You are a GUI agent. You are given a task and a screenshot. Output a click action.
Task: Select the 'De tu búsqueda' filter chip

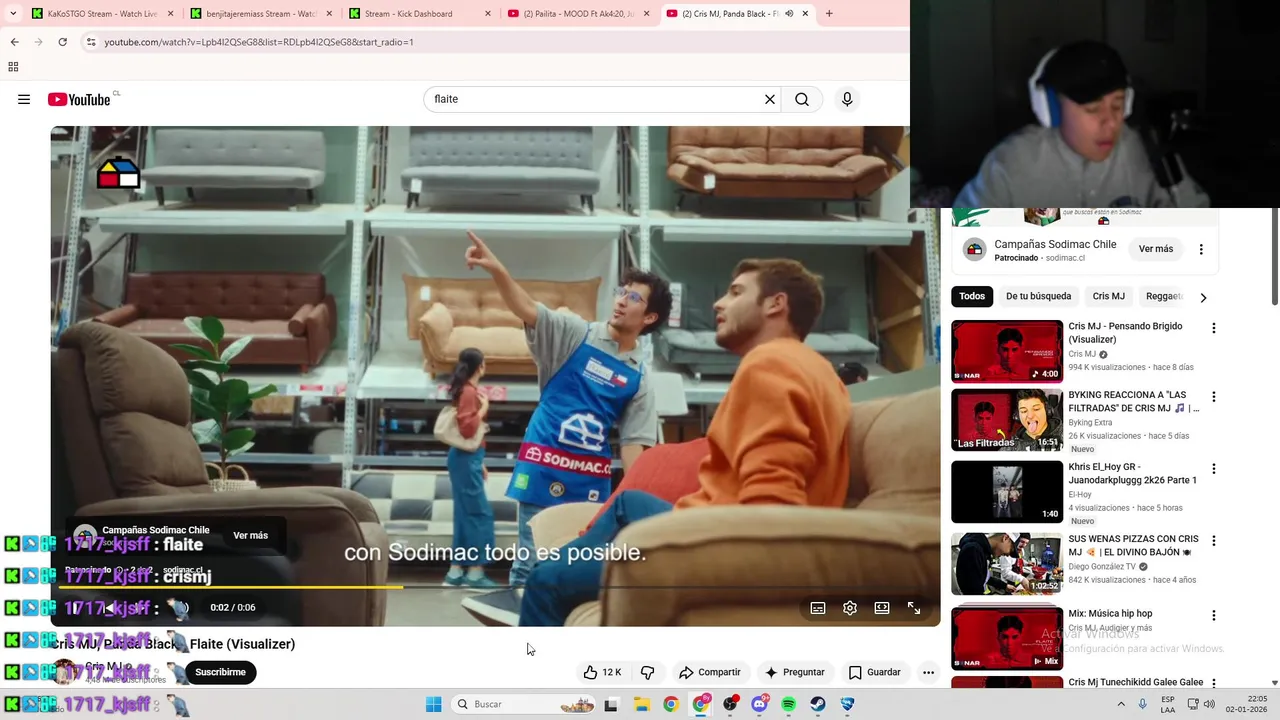tap(1038, 296)
